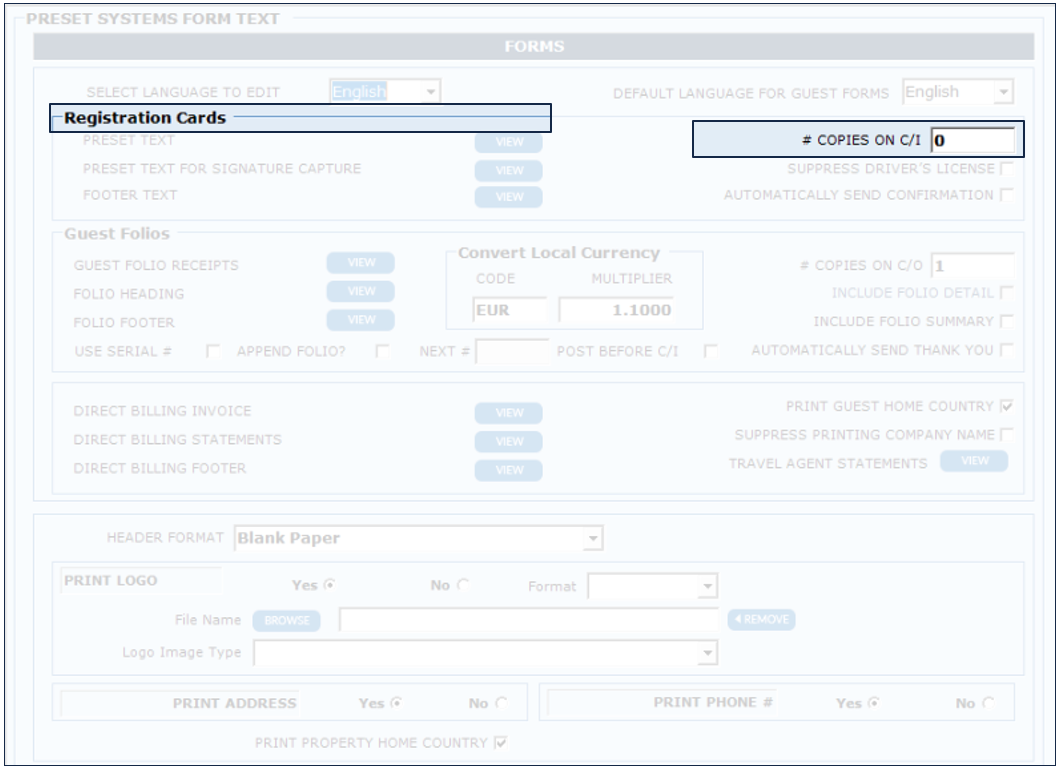Open Direct Billing Invoice VIEW button
This screenshot has height=771, width=1060.
coord(508,413)
